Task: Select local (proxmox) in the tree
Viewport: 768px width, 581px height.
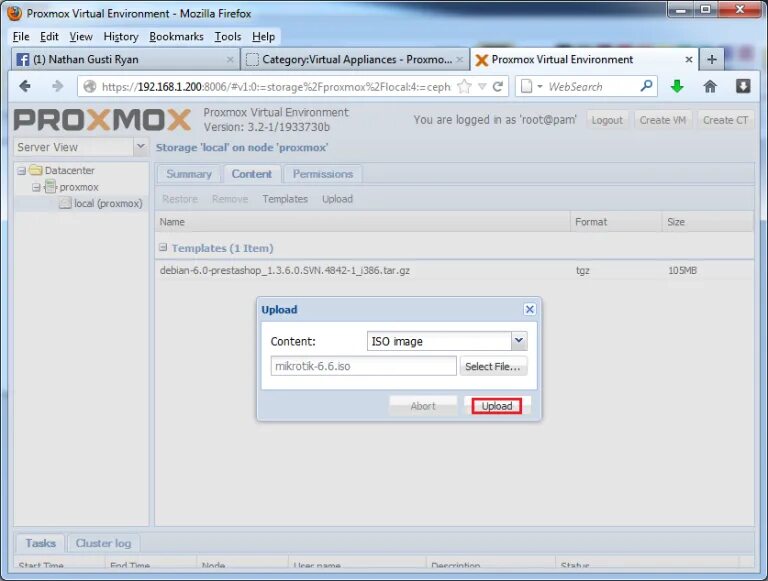Action: coord(108,203)
